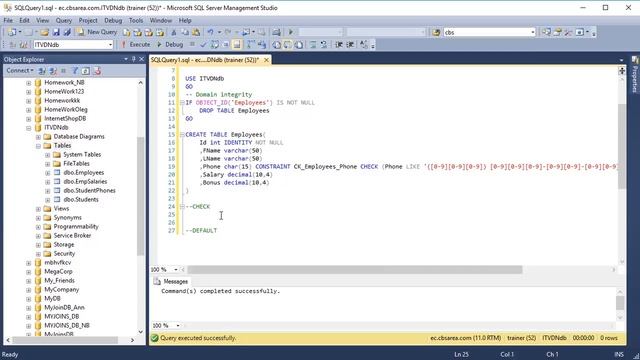Viewport: 640px width, 360px height.
Task: Click the Find in Files icon beside cbs
Action: 436,32
